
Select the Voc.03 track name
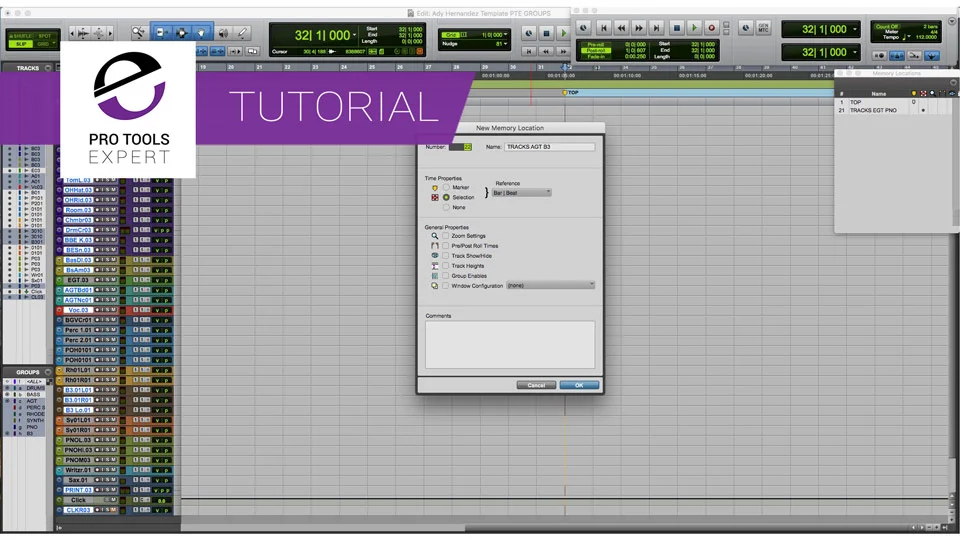78,310
